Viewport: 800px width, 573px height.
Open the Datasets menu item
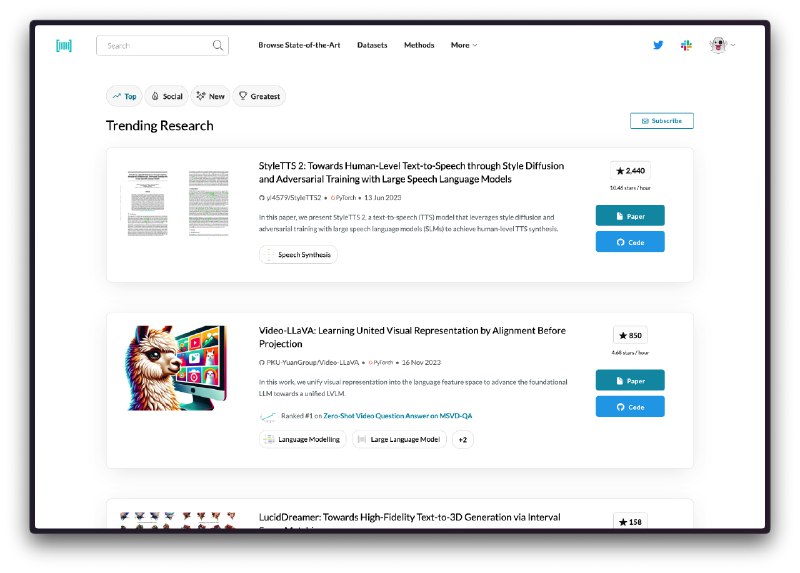(372, 45)
